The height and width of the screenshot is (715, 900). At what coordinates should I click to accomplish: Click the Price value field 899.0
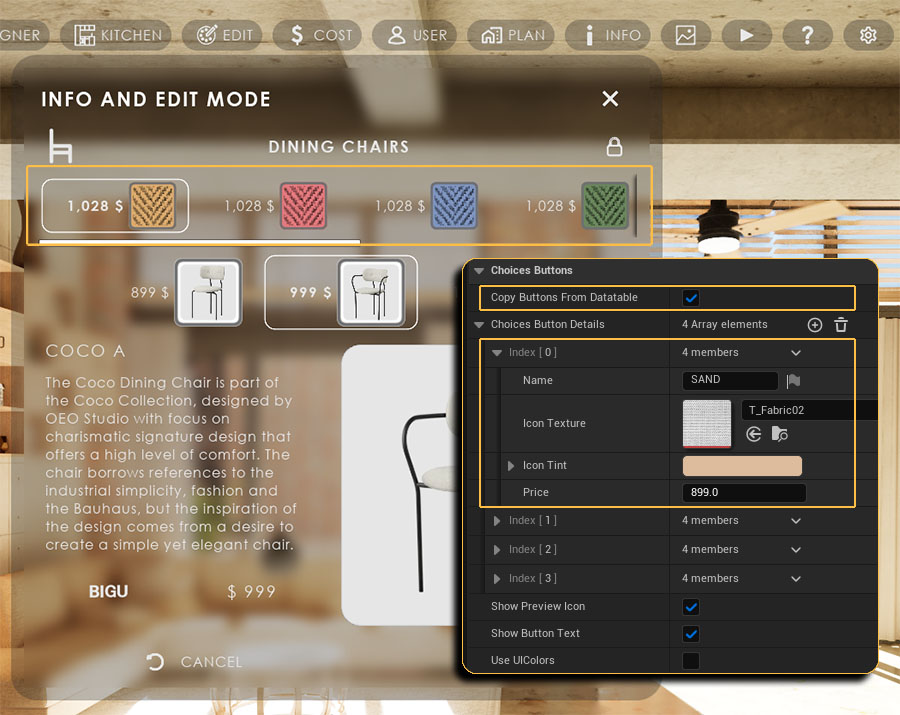744,493
